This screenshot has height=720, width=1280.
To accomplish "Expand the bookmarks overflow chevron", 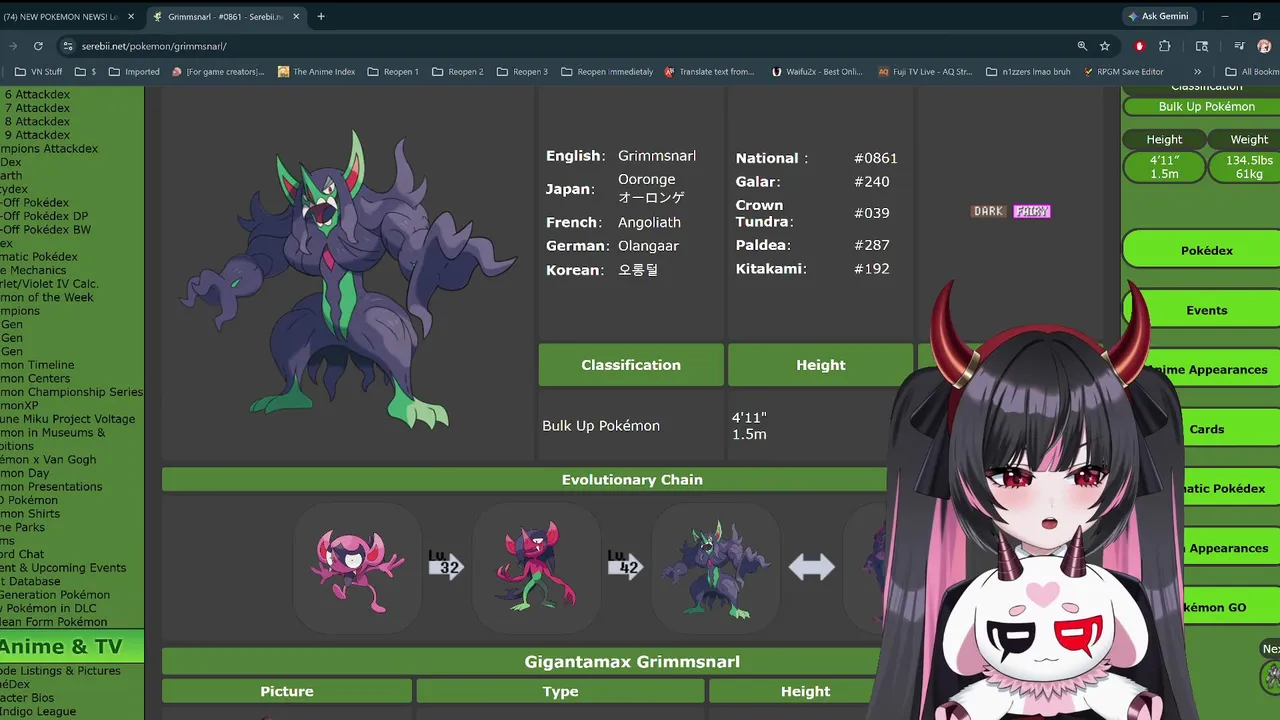I will coord(1198,72).
